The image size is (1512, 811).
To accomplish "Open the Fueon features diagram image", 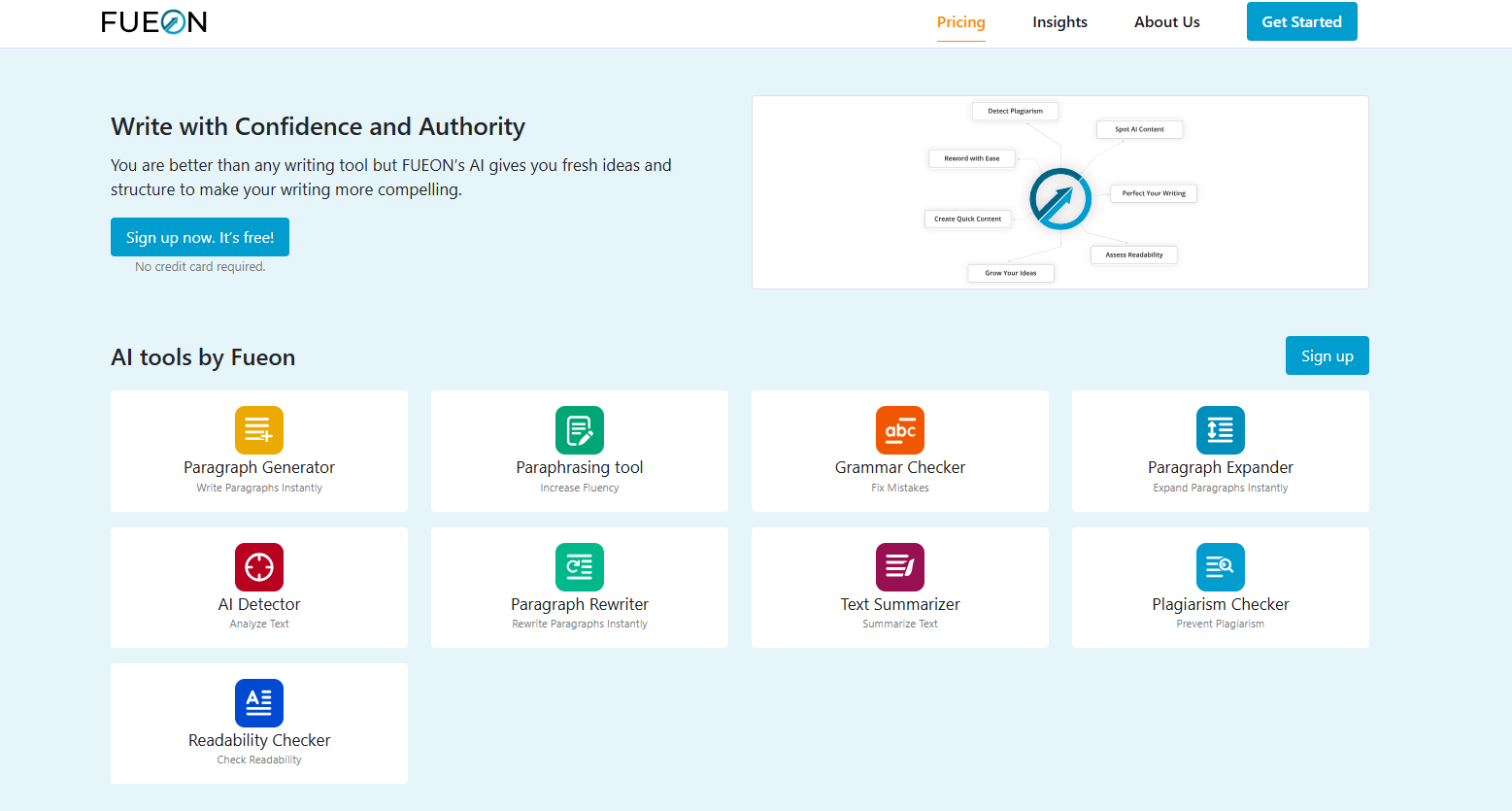I will tap(1060, 192).
